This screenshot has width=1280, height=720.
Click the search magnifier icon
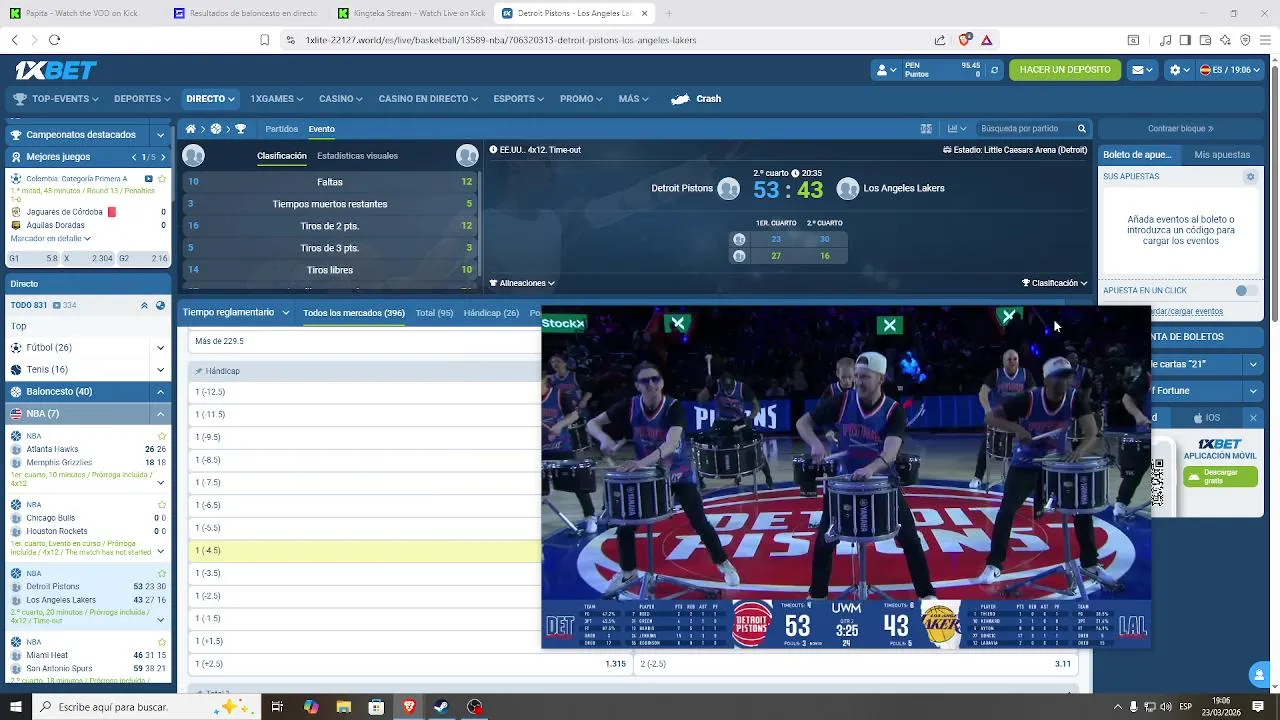pos(1081,129)
